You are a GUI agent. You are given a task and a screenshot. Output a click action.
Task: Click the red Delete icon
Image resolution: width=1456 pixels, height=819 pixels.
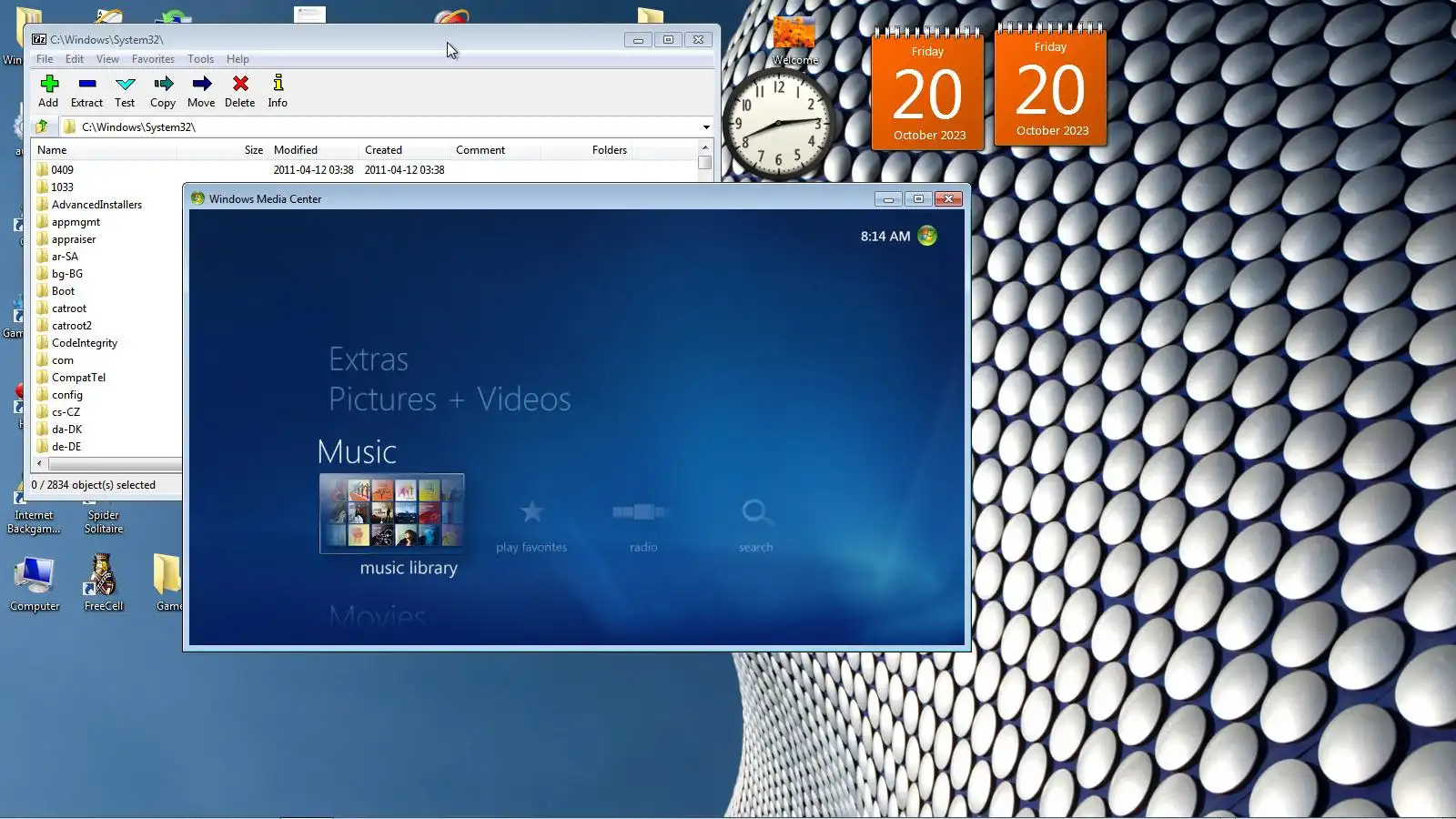click(240, 91)
